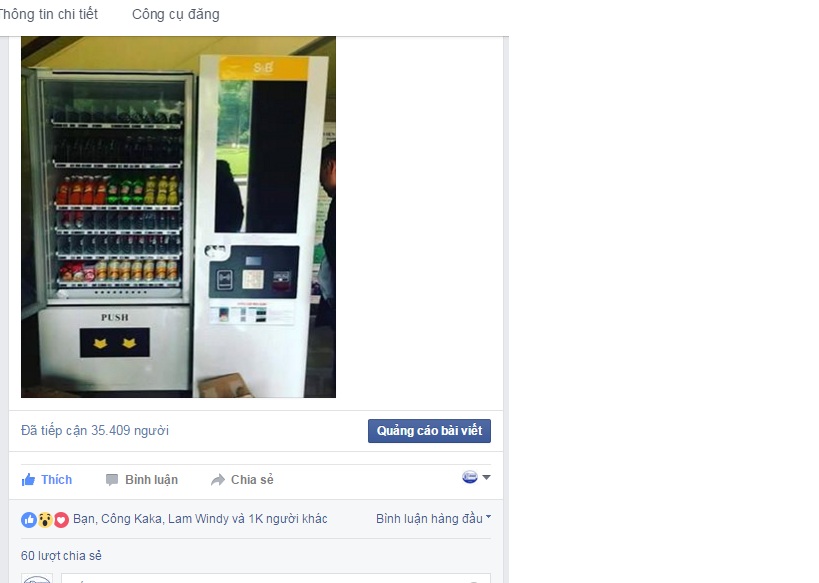Screen dimensions: 819x583
Task: Expand the post-as page selector arrow
Action: (x=486, y=477)
